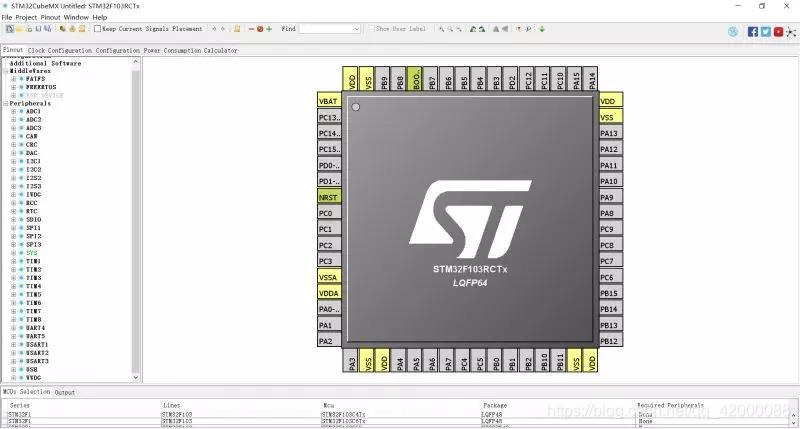Screen dimensions: 800x429
Task: Click the first new-project toolbar icon
Action: coord(10,29)
